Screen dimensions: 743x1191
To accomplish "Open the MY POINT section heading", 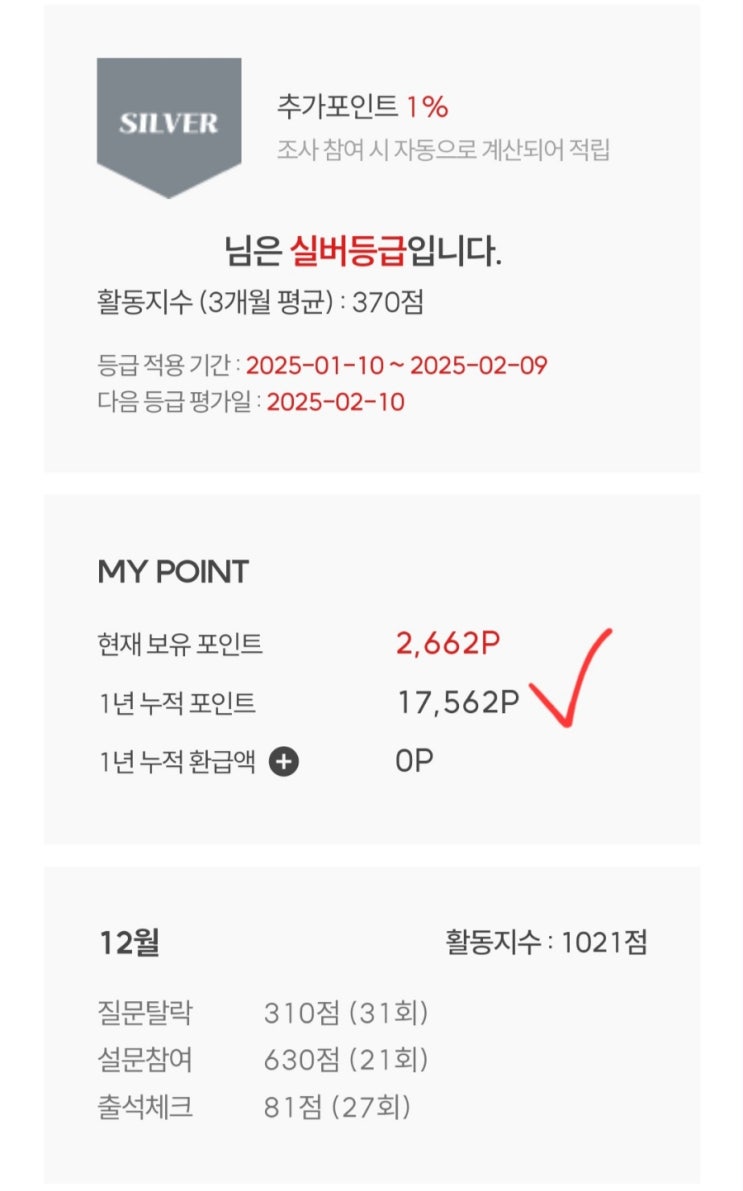I will tap(173, 571).
